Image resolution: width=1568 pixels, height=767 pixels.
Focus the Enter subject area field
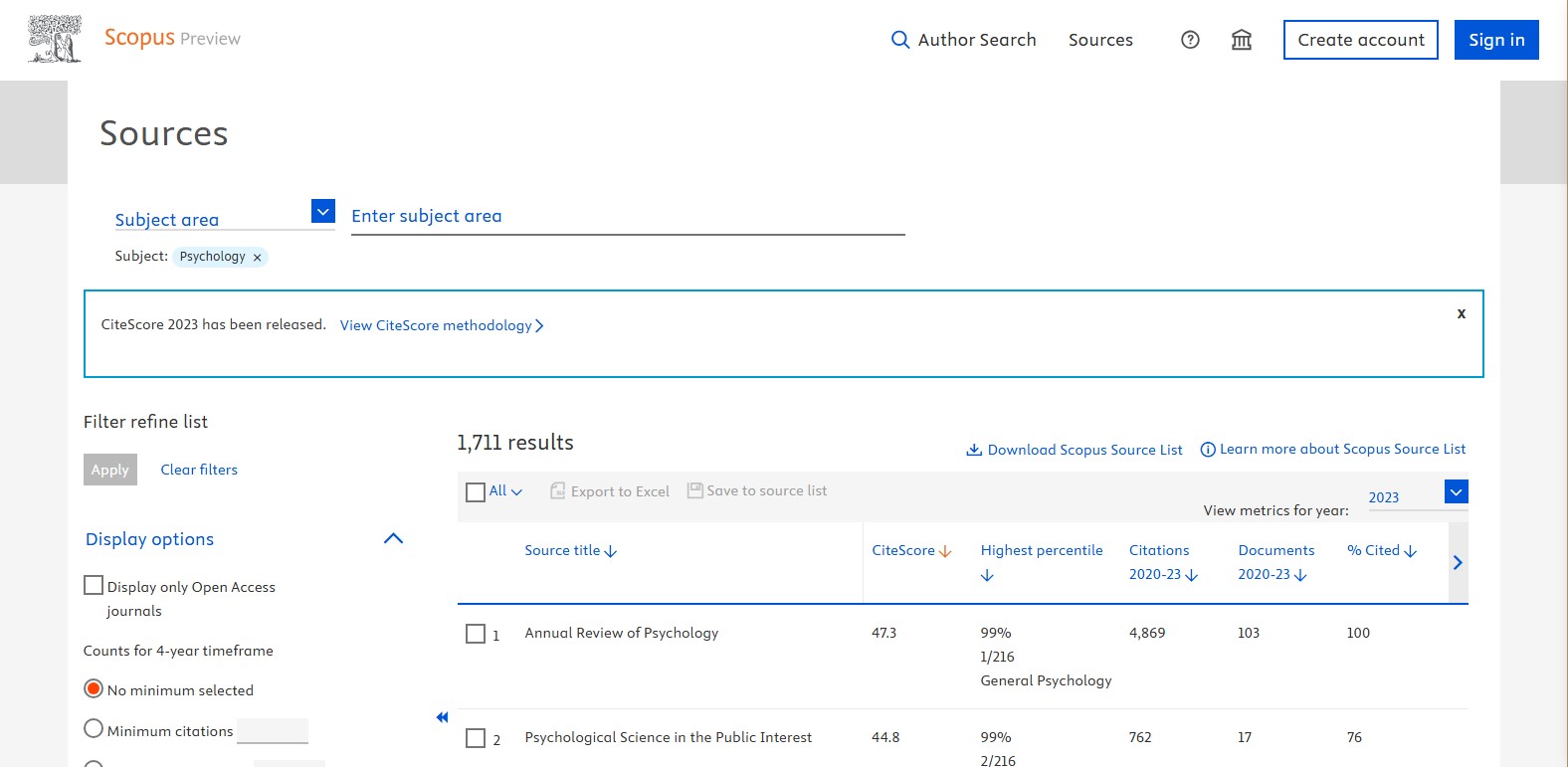(628, 217)
